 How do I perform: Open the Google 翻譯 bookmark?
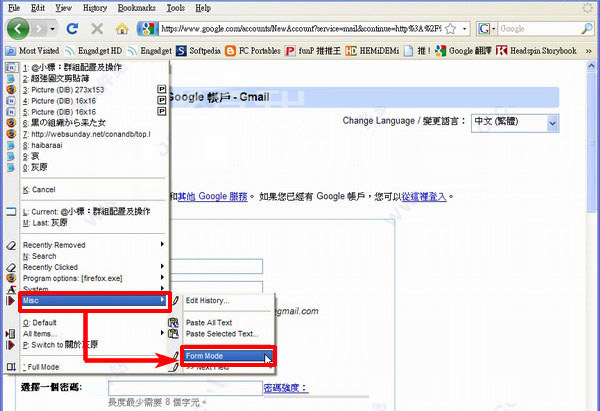(463, 51)
